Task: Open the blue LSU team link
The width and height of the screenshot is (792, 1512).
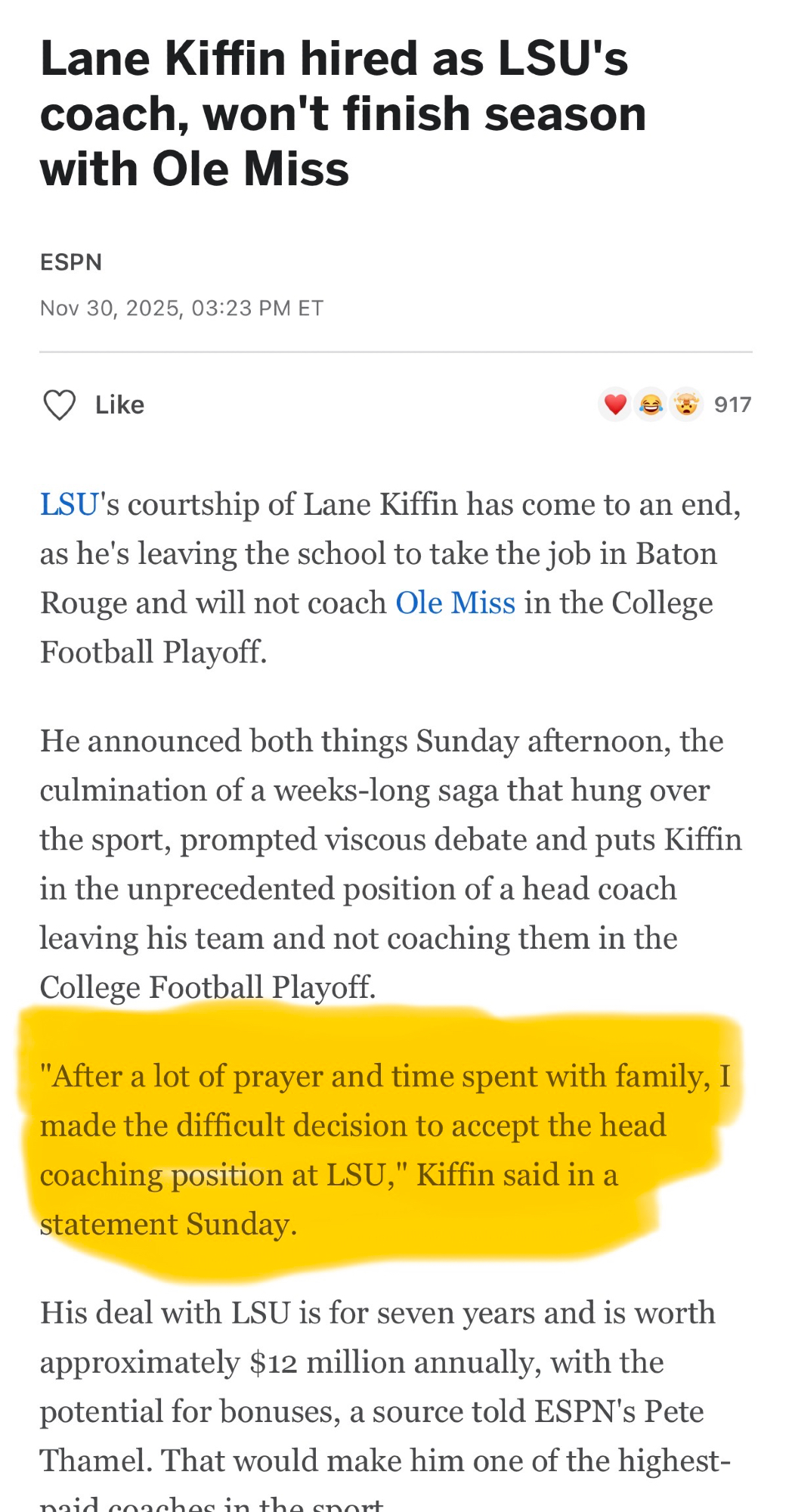Action: coord(69,505)
